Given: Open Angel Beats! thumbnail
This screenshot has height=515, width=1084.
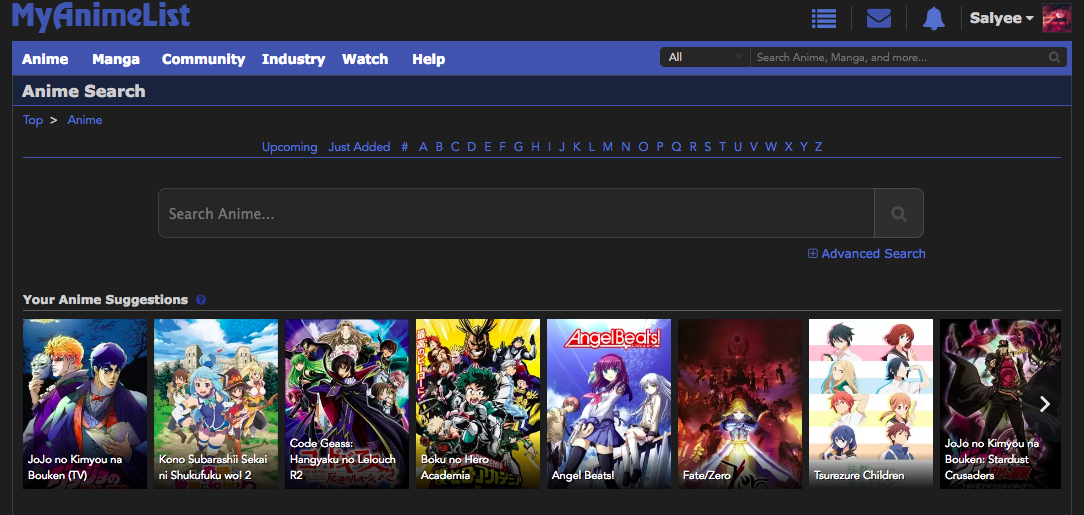Looking at the screenshot, I should (609, 404).
